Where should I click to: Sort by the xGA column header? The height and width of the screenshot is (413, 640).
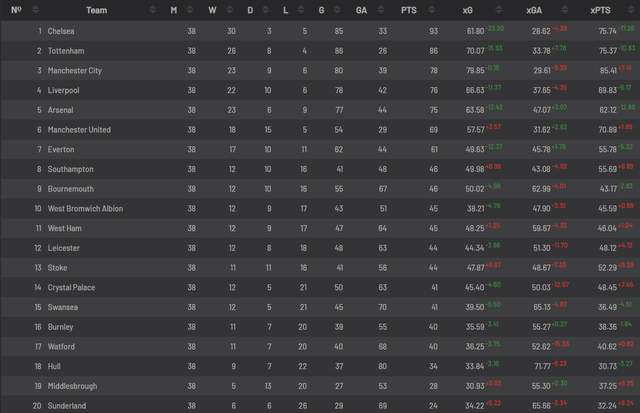coord(535,10)
